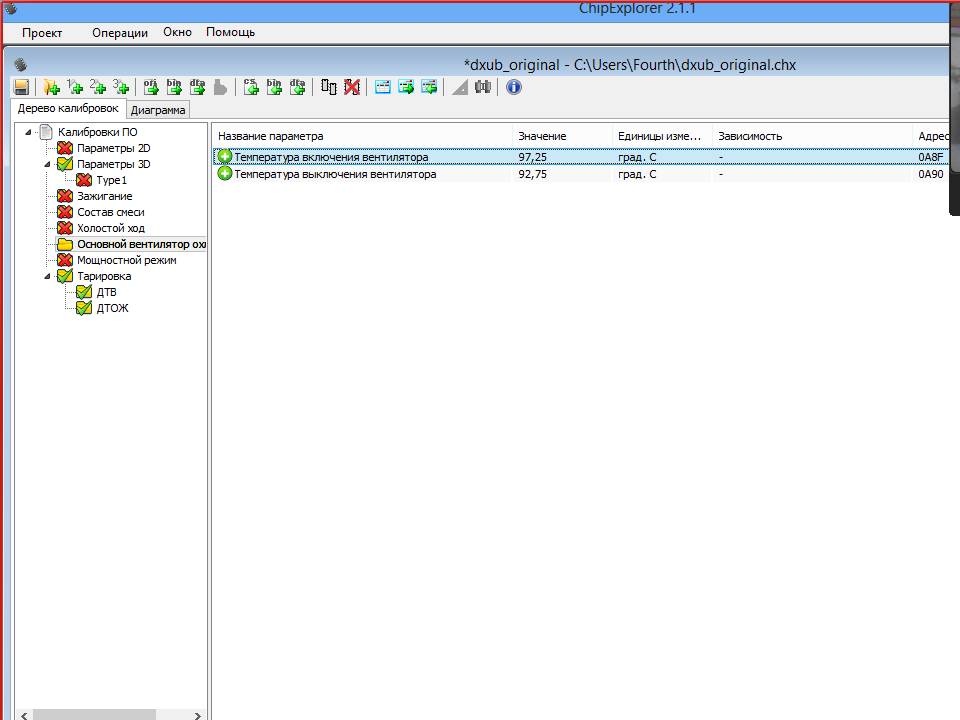Image resolution: width=960 pixels, height=720 pixels.
Task: Select Холостой ход tree item
Action: click(110, 228)
